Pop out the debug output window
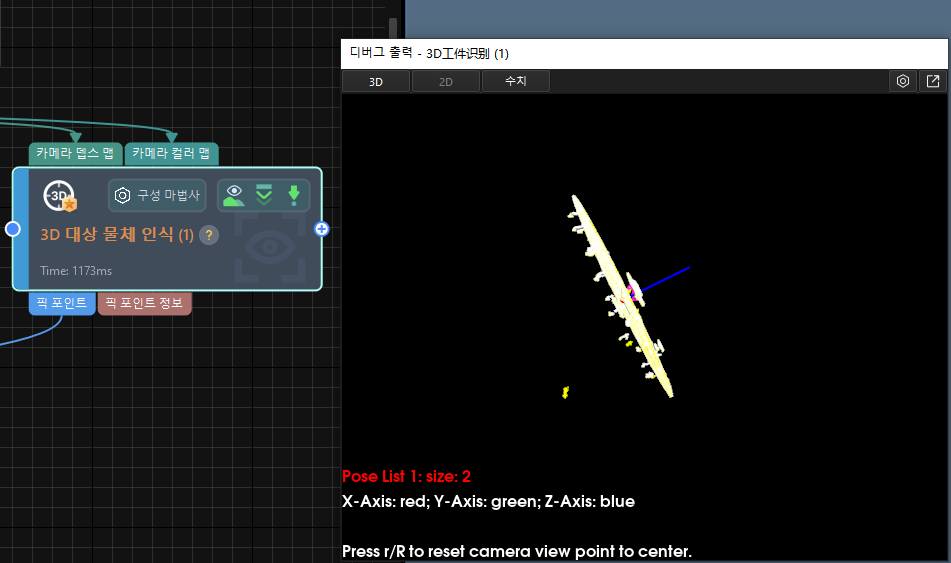 933,82
